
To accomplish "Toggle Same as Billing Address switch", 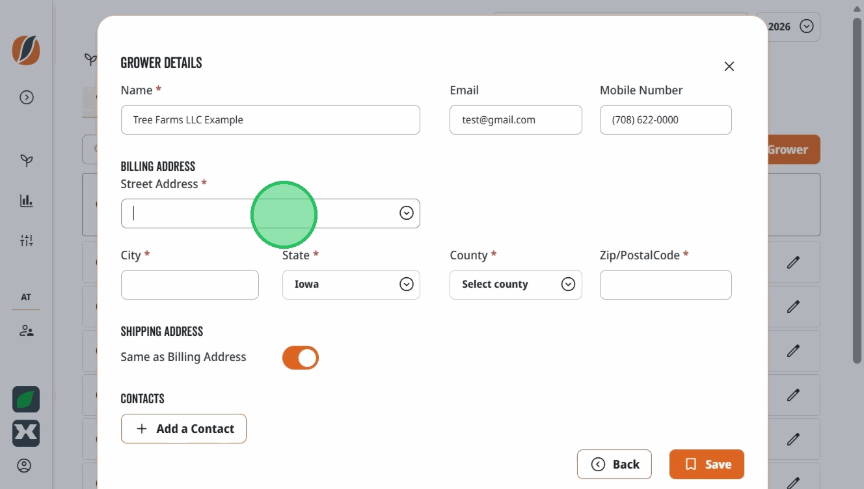I will click(300, 358).
